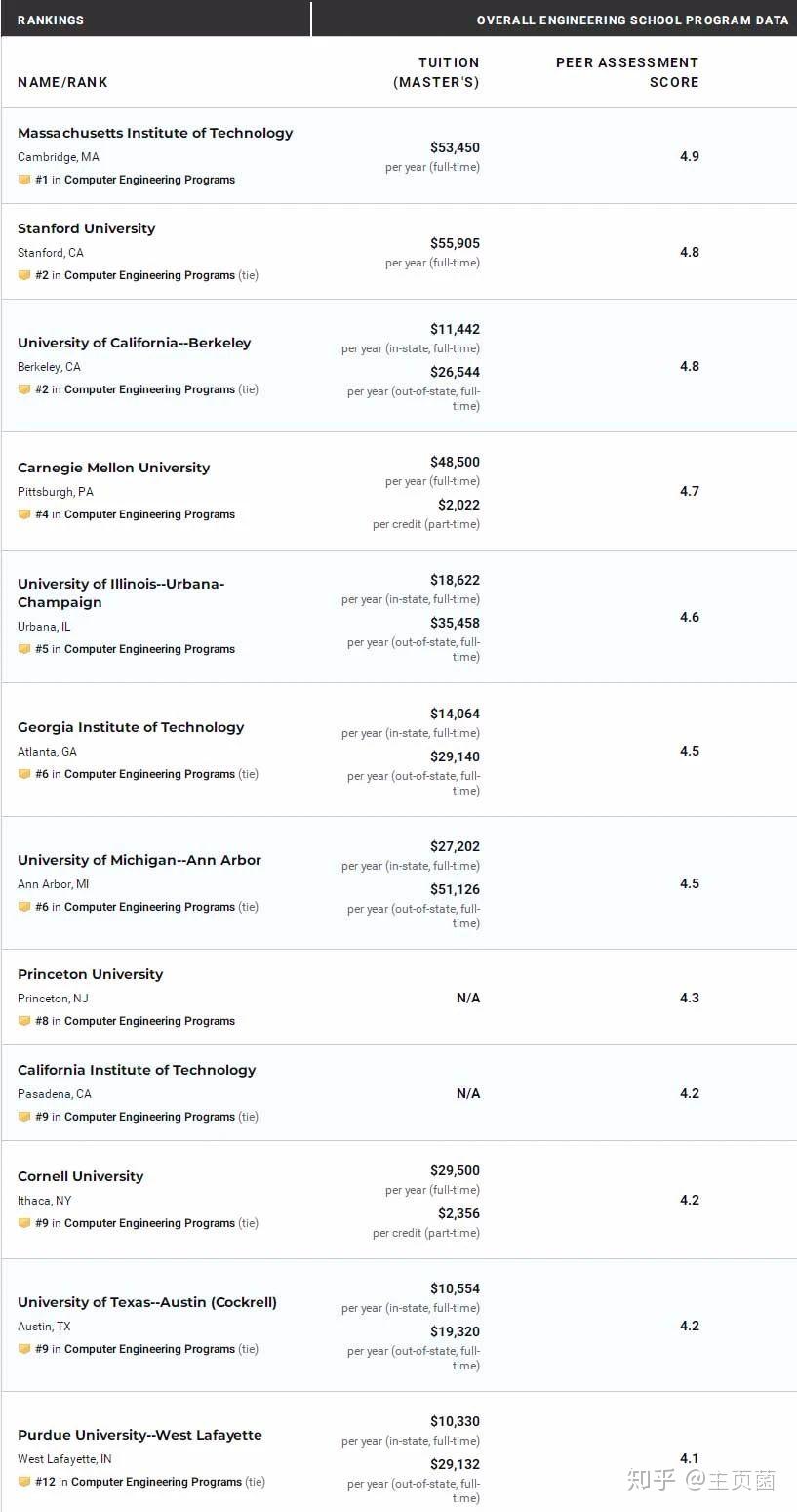Click the ranking badge icon for UC Berkeley
The image size is (797, 1512).
point(24,389)
